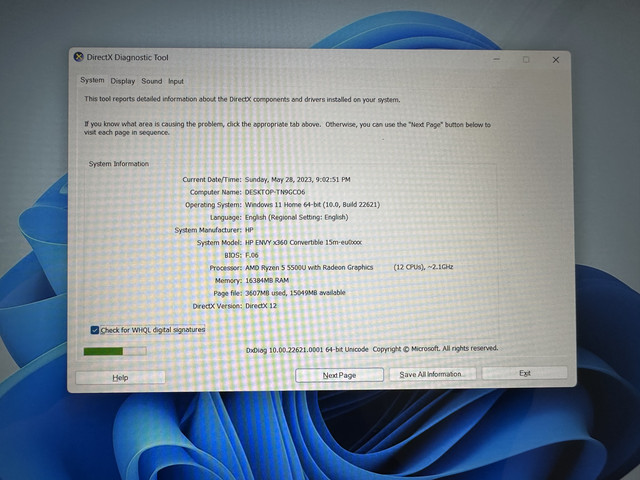Click the Current Date/Time value

click(x=298, y=179)
